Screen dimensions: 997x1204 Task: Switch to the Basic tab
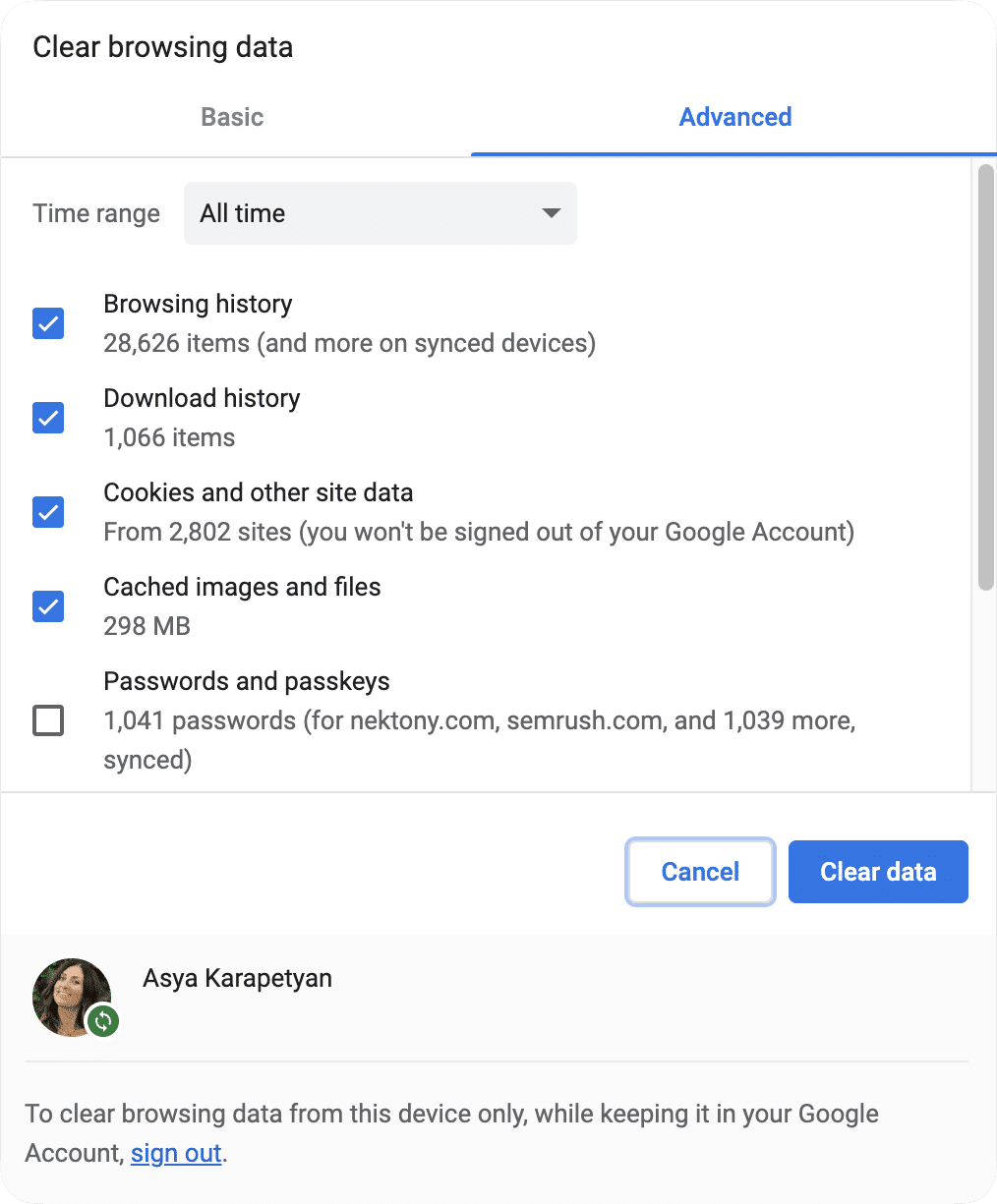pyautogui.click(x=231, y=117)
